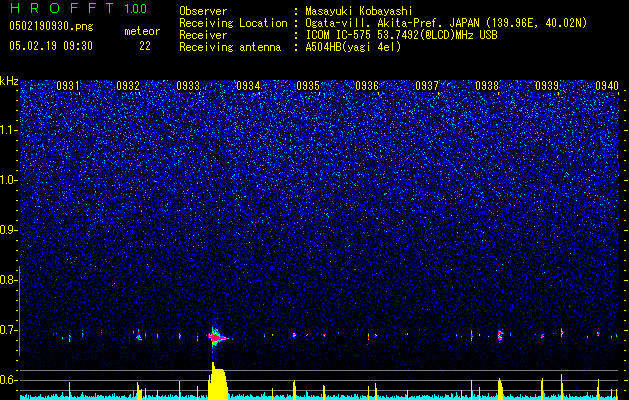Click the 1.1 kHz axis label
Viewport: 629px width, 400px height.
click(8, 130)
